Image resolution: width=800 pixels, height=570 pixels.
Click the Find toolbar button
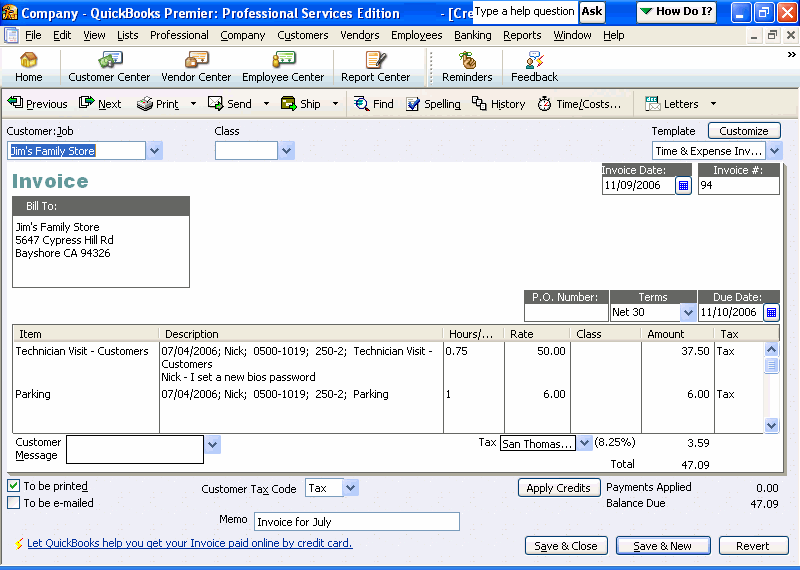(x=374, y=104)
